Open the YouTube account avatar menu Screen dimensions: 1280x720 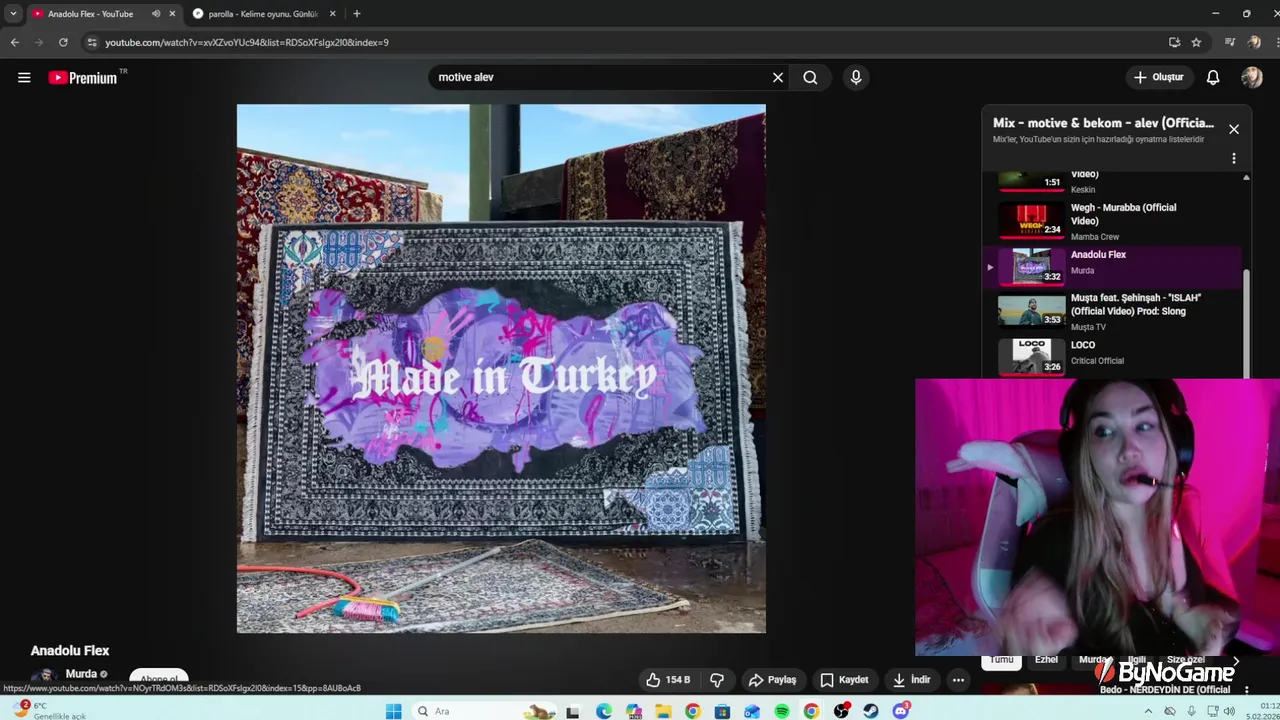[1251, 77]
